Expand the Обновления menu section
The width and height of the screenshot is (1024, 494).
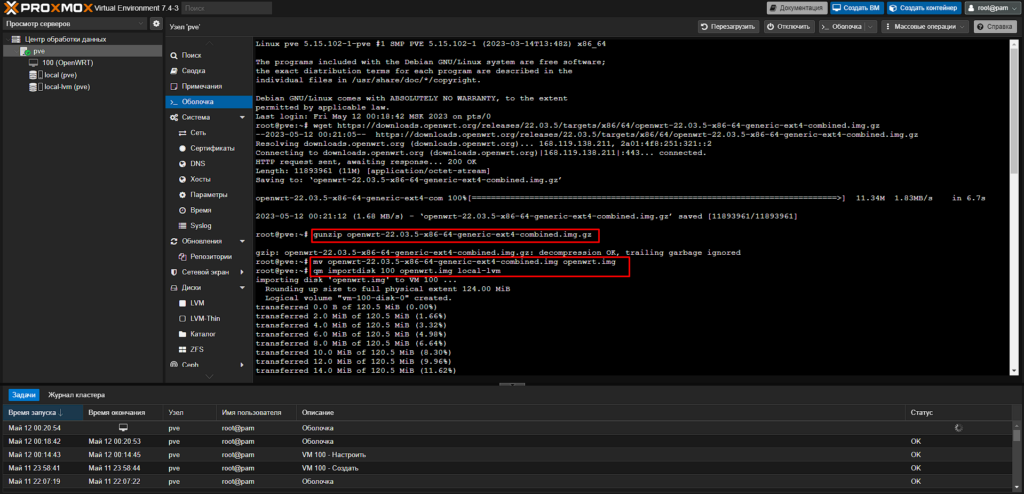point(242,241)
